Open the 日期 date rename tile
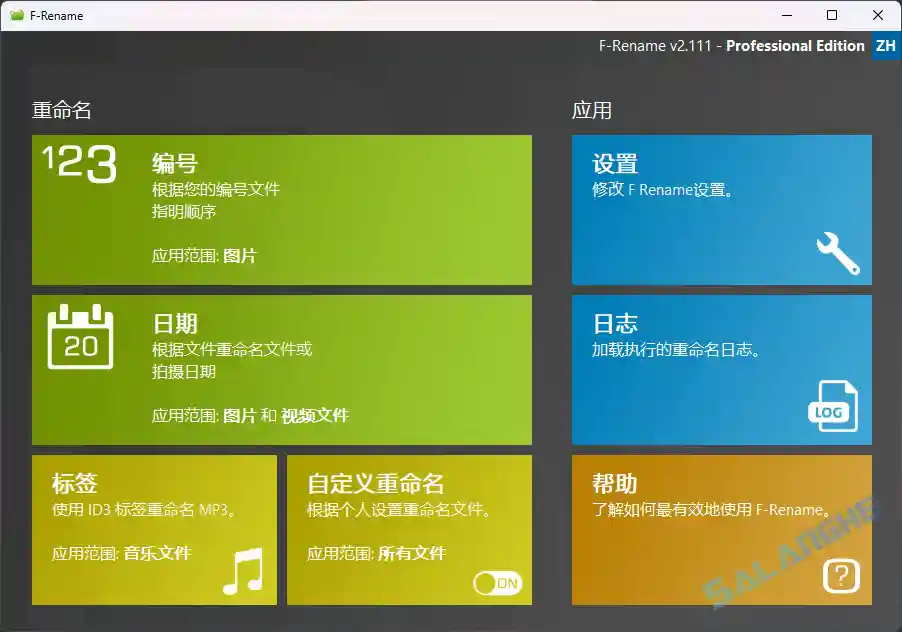The image size is (902, 632). point(282,370)
